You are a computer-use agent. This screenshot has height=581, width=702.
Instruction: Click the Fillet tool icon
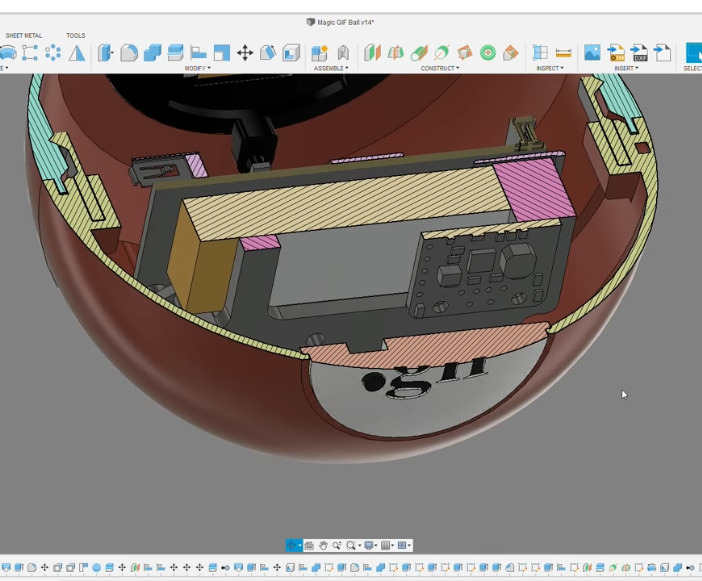[129, 53]
